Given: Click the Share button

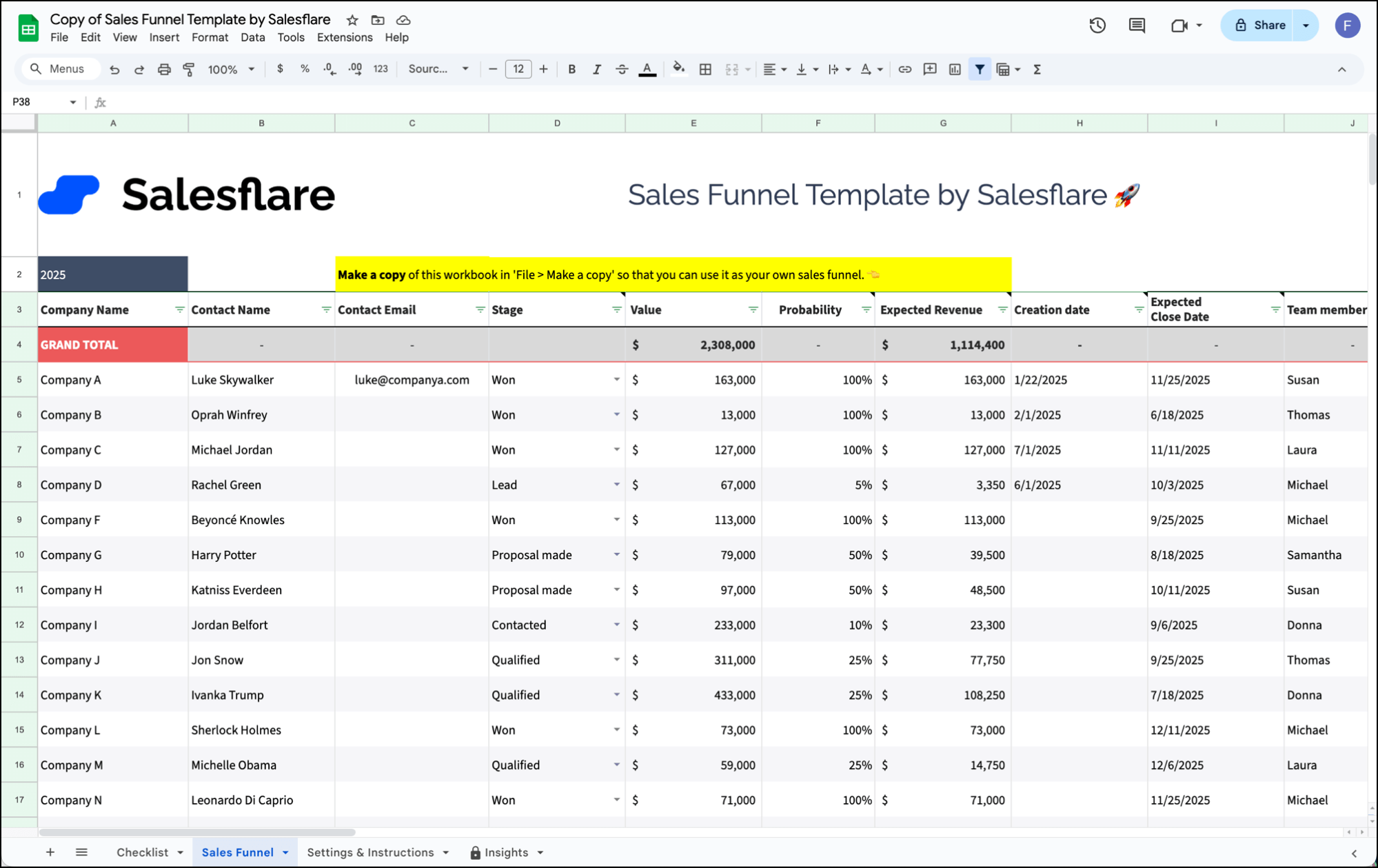Looking at the screenshot, I should coord(1257,26).
